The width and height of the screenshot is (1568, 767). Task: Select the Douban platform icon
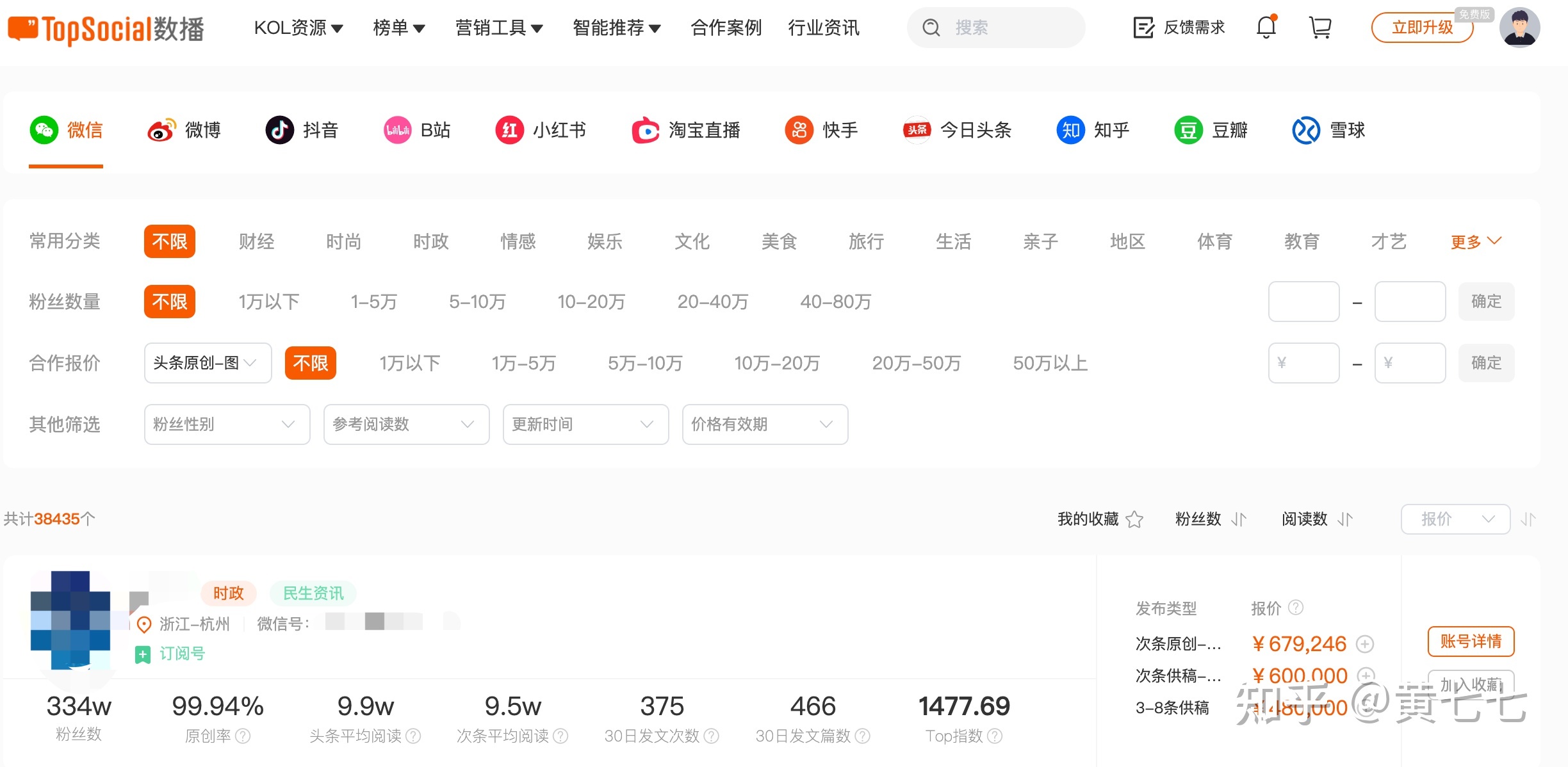coord(1189,130)
